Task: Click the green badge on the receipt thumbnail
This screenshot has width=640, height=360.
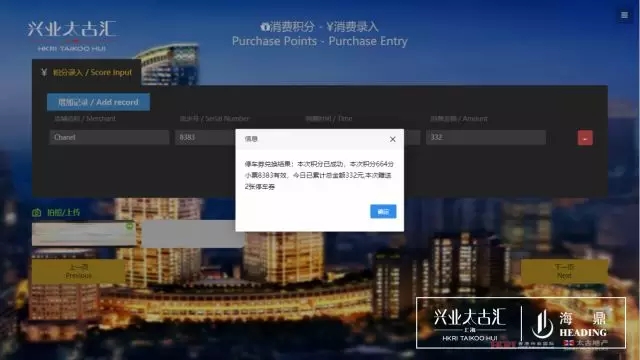Action: [130, 226]
